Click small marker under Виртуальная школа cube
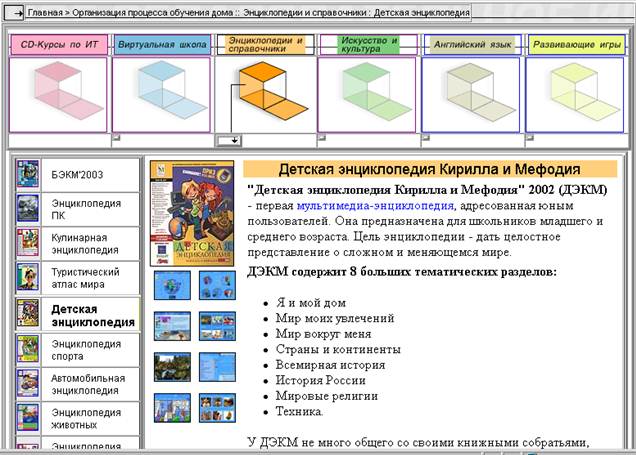636x455 pixels. tap(116, 137)
